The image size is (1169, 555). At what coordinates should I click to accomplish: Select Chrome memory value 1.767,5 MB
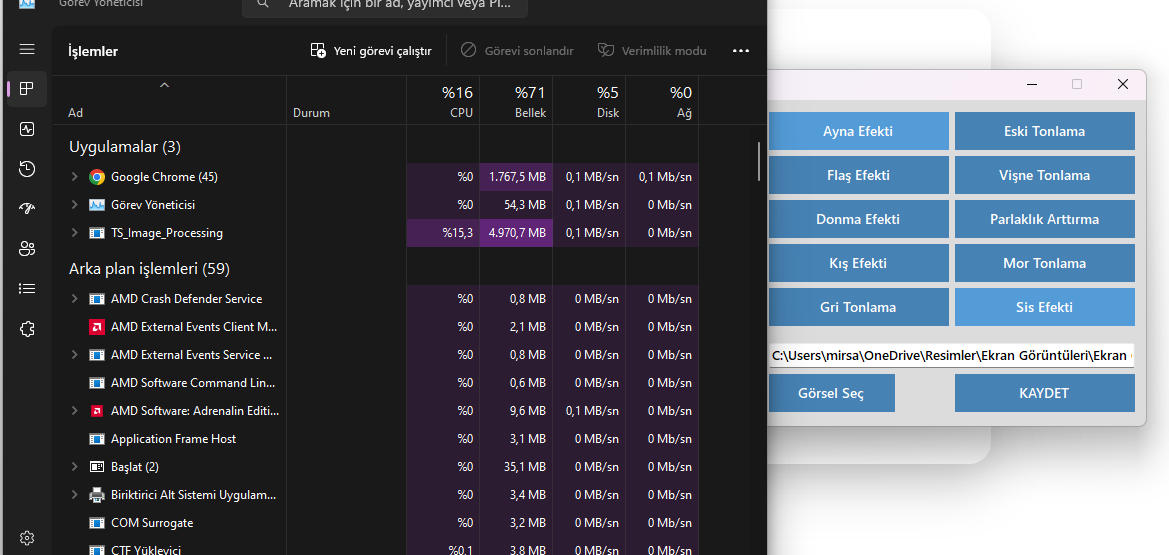516,177
